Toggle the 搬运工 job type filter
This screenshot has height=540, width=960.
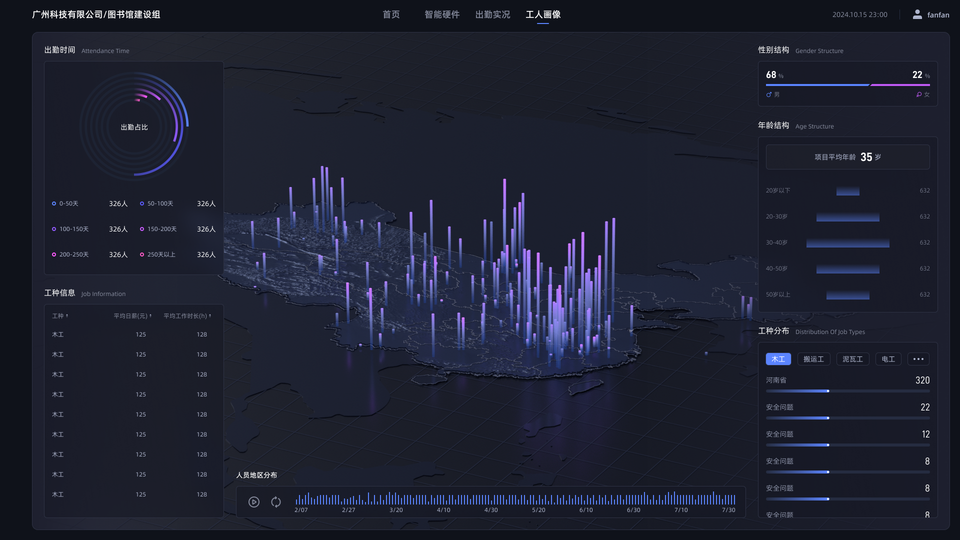click(x=814, y=359)
